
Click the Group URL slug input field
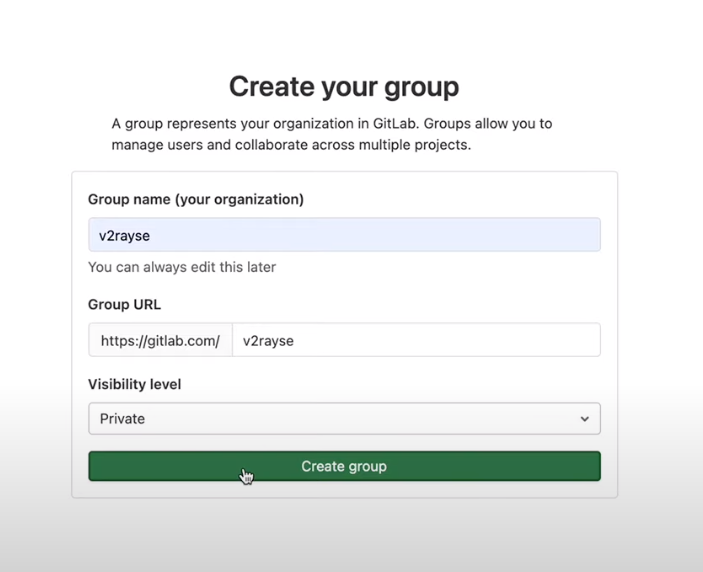416,340
